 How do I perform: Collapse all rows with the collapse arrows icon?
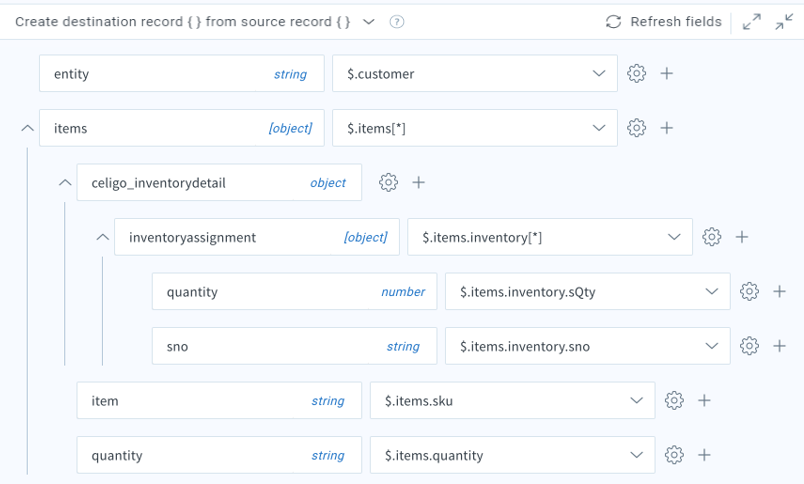[784, 22]
